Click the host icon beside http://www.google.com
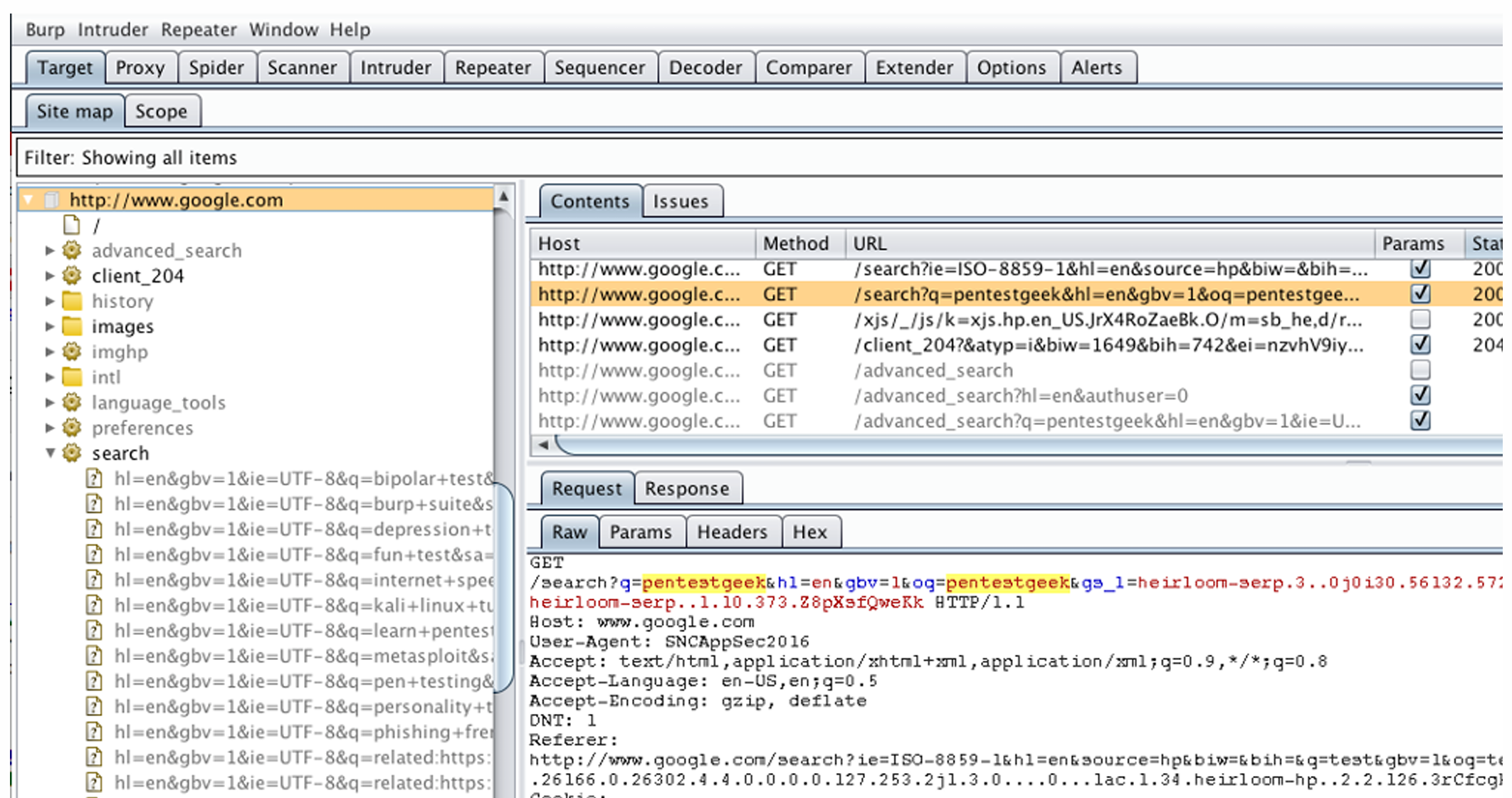Screen dimensions: 1512x798 [52, 200]
